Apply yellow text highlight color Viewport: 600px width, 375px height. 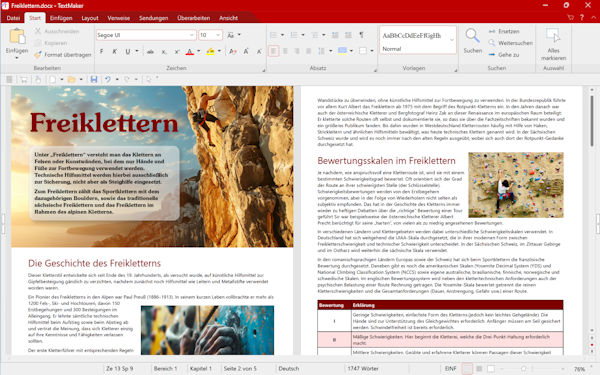point(210,51)
